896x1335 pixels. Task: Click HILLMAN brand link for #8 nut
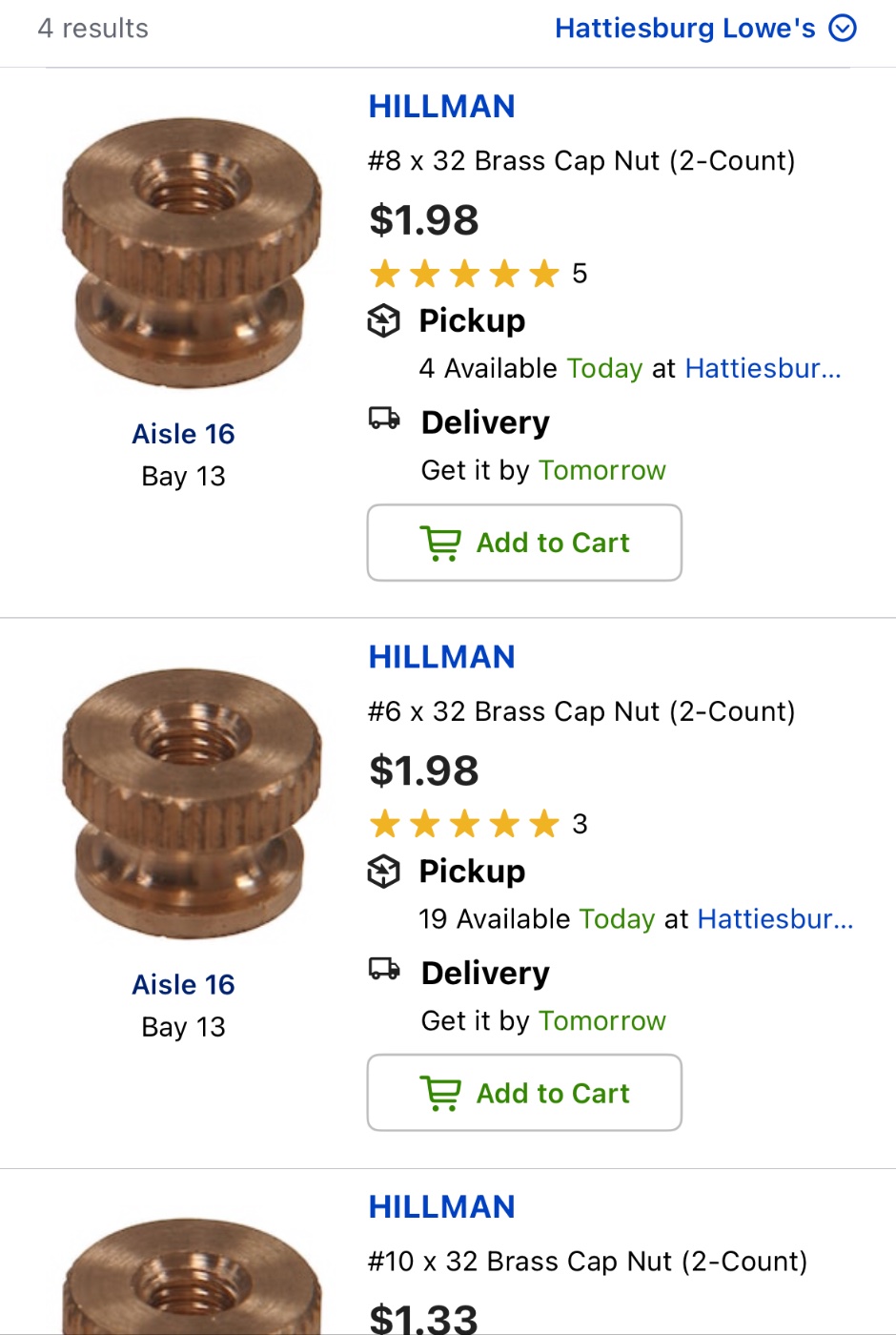pyautogui.click(x=441, y=107)
